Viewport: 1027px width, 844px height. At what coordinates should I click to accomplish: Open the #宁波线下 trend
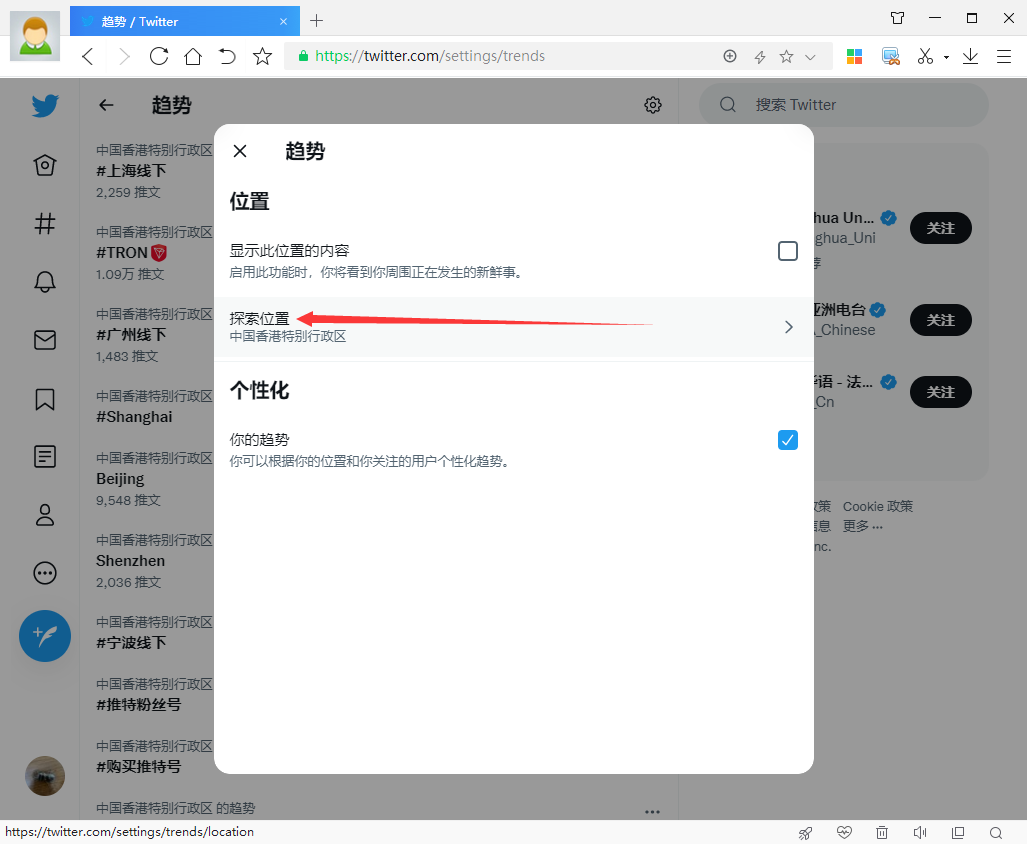click(x=131, y=643)
